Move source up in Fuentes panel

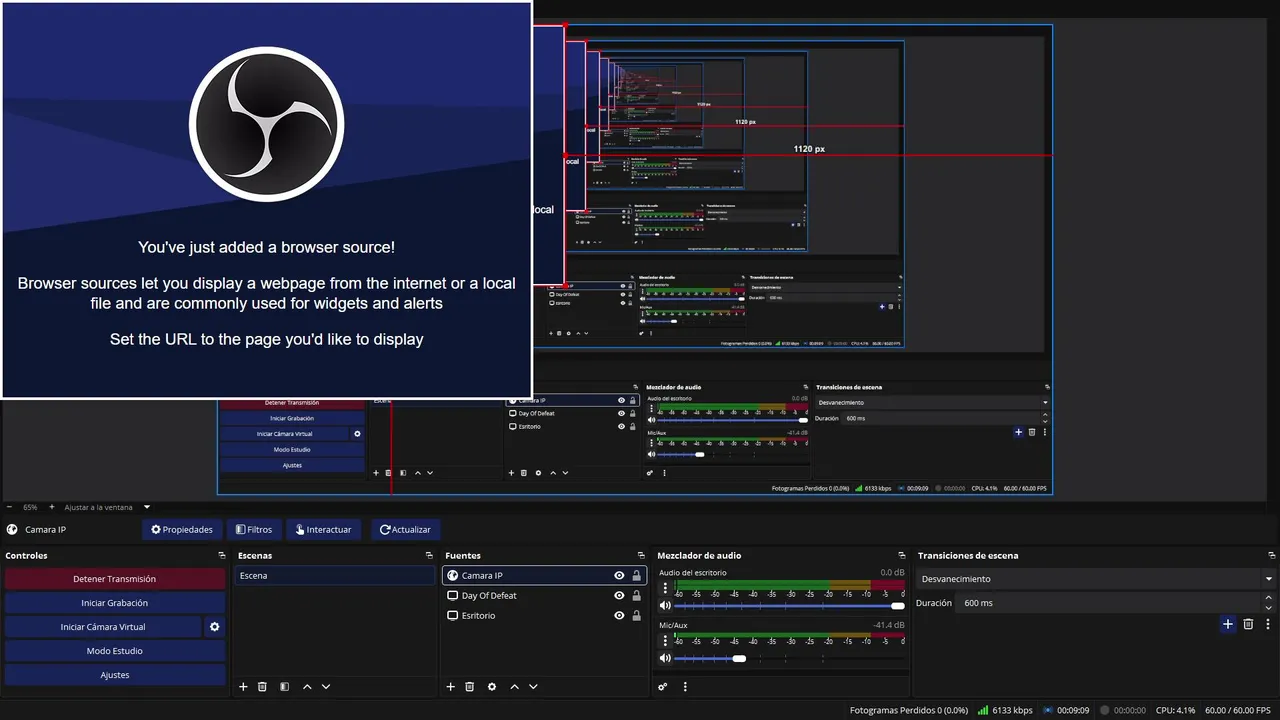click(514, 687)
